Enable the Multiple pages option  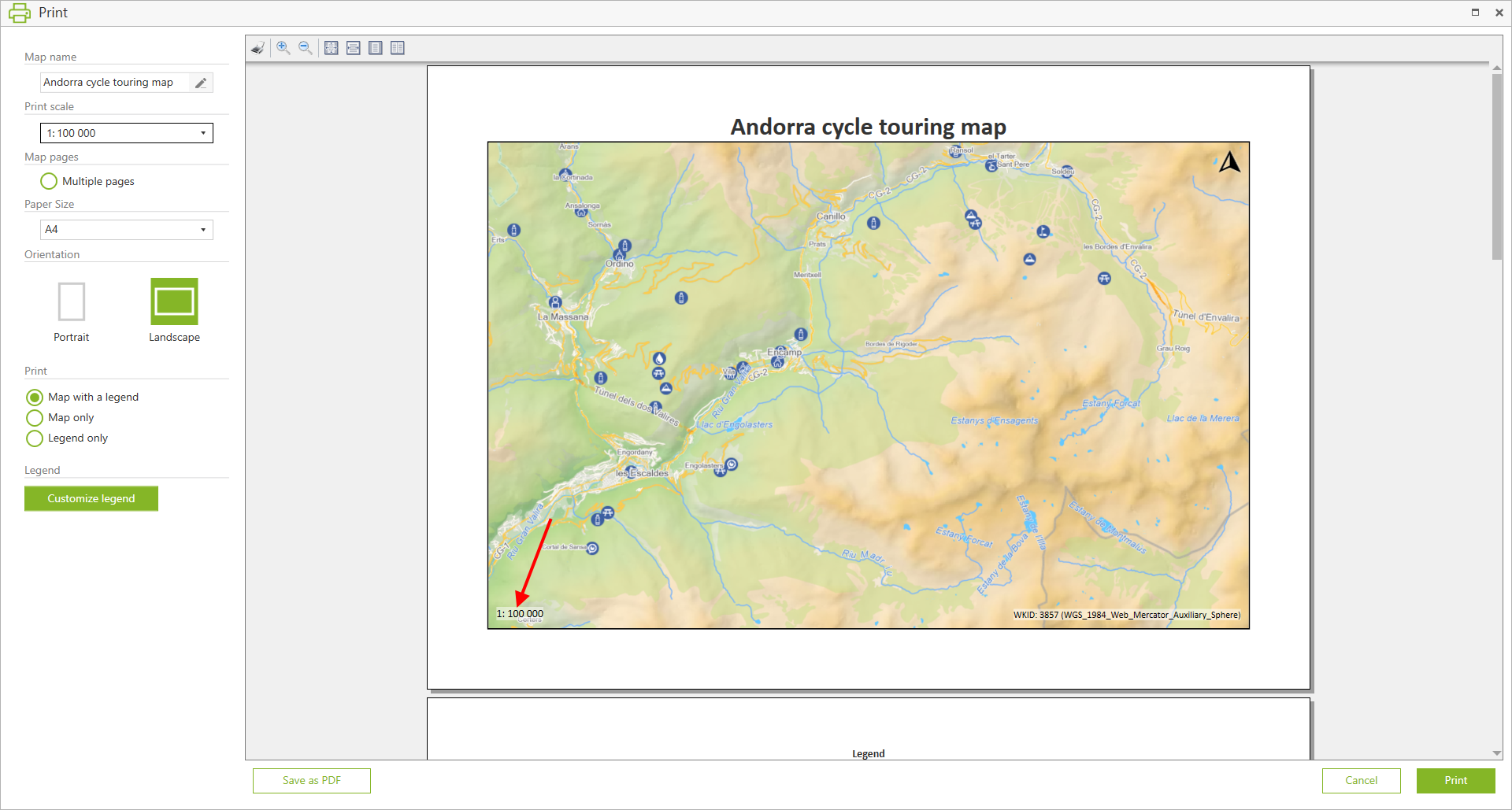pyautogui.click(x=49, y=181)
